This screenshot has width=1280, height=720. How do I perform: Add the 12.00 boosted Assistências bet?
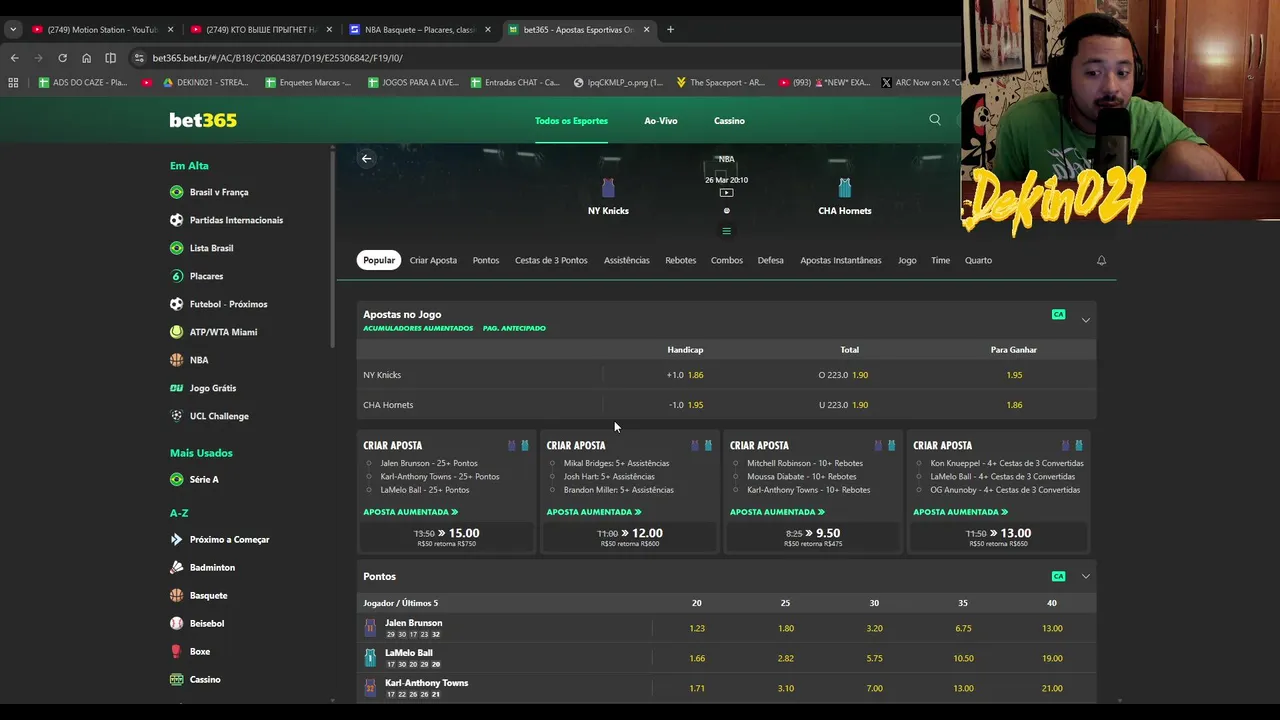click(x=630, y=537)
